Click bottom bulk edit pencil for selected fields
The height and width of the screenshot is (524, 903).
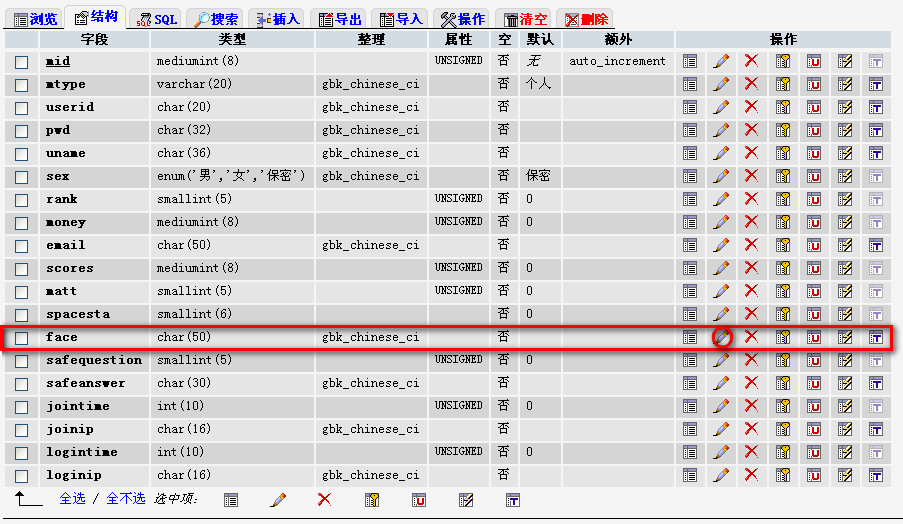pyautogui.click(x=278, y=499)
